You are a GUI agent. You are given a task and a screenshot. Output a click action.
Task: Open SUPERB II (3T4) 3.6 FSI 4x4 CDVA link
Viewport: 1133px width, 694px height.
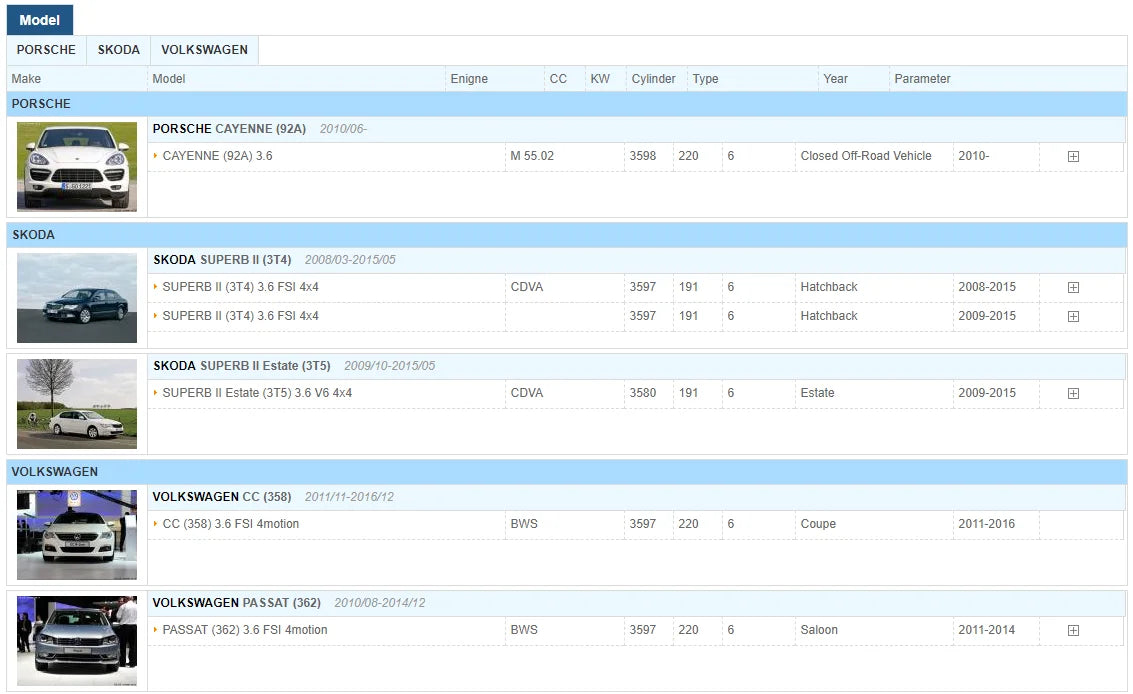[241, 287]
